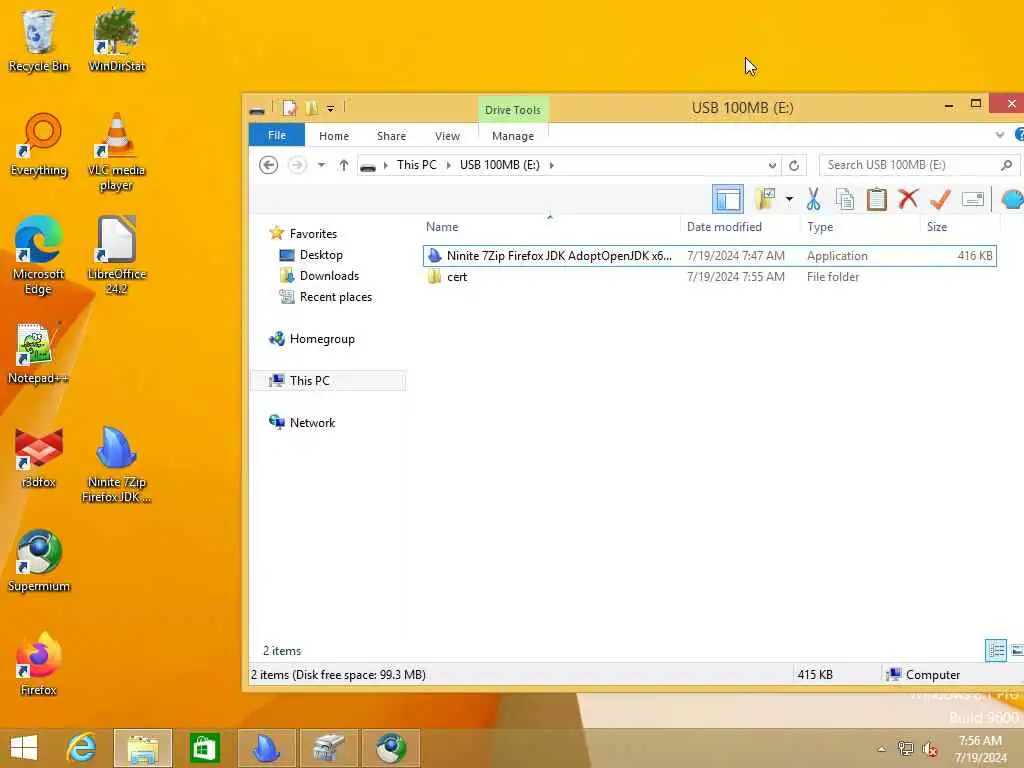Expand the ribbon with the chevron
Viewport: 1024px width, 768px height.
(999, 135)
